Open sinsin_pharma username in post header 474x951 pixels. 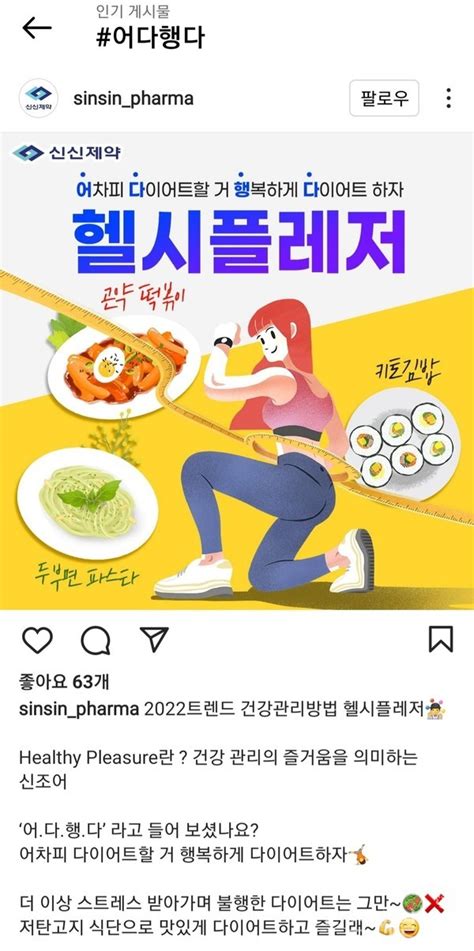[133, 98]
